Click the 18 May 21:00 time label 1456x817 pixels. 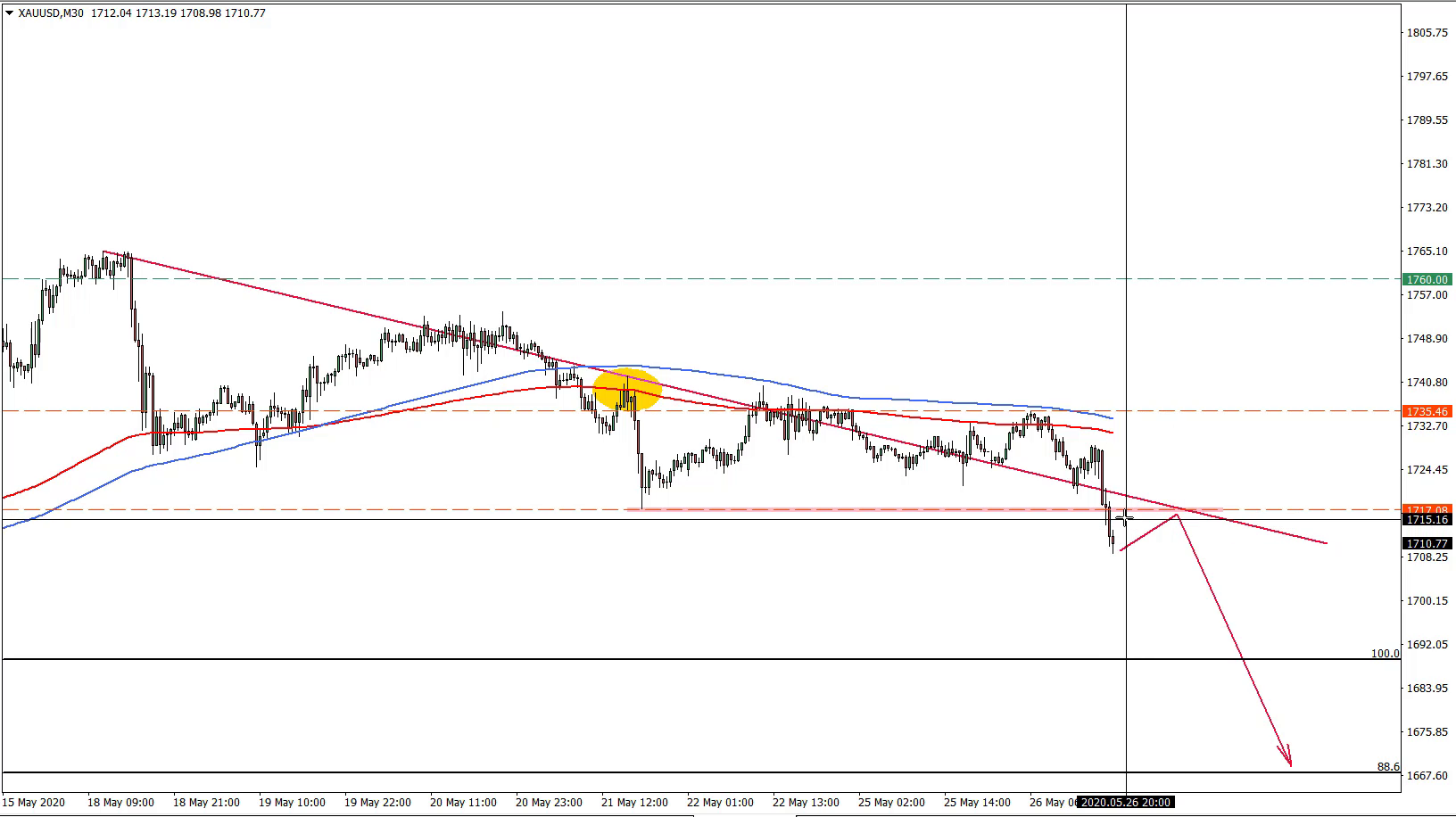pyautogui.click(x=206, y=803)
